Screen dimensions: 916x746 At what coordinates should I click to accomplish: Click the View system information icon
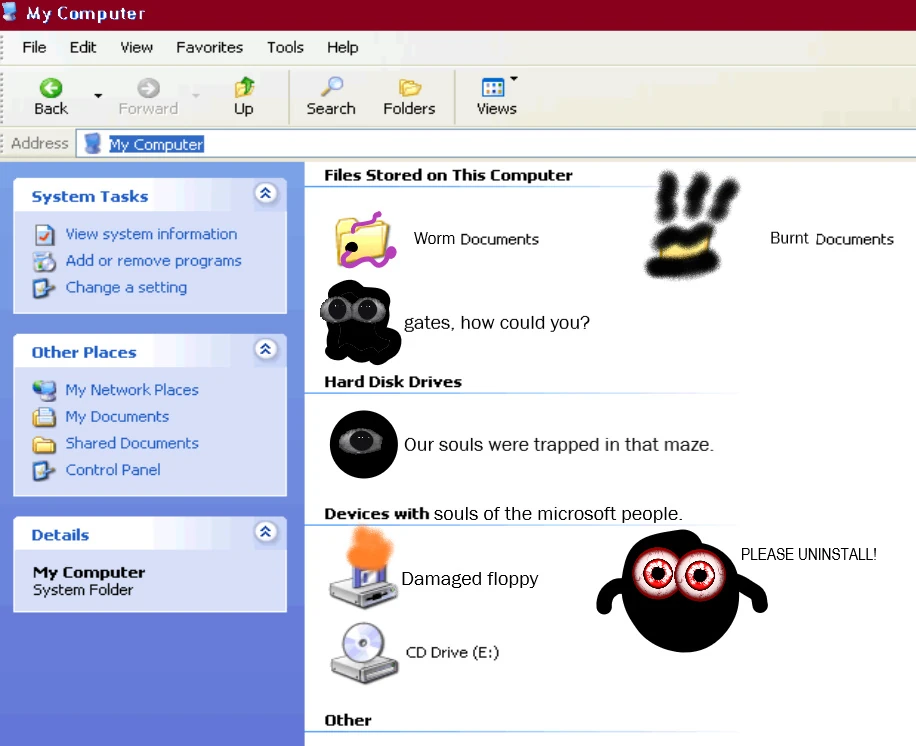click(44, 235)
